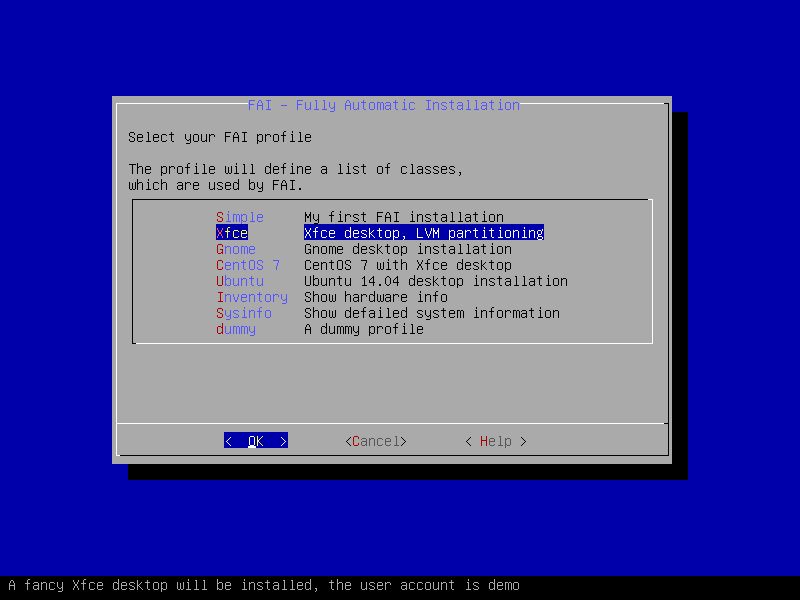Click the Cancel button
Viewport: 800px width, 600px height.
pos(376,441)
